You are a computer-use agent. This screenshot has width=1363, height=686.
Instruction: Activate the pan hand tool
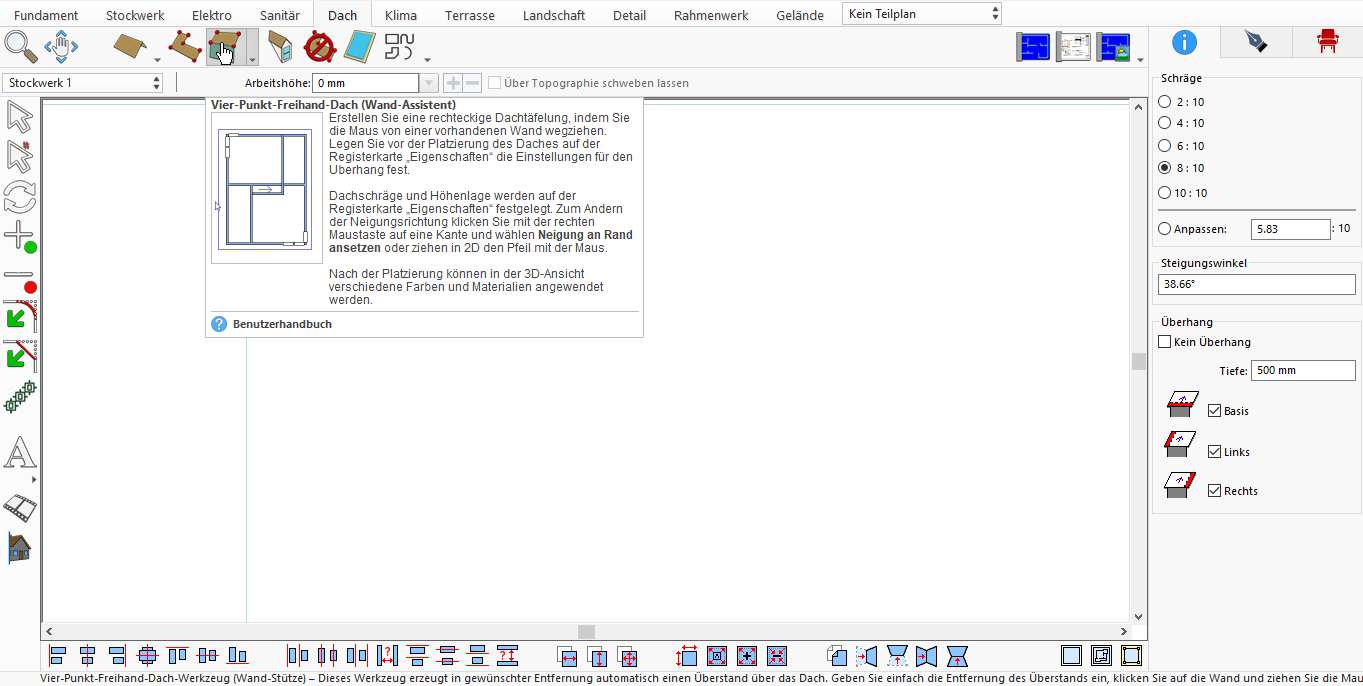(61, 46)
